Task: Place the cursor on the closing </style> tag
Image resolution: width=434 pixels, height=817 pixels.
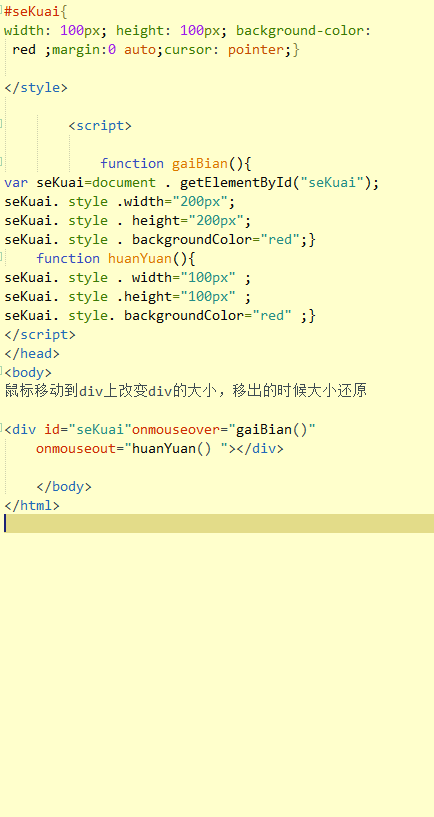Action: click(36, 88)
